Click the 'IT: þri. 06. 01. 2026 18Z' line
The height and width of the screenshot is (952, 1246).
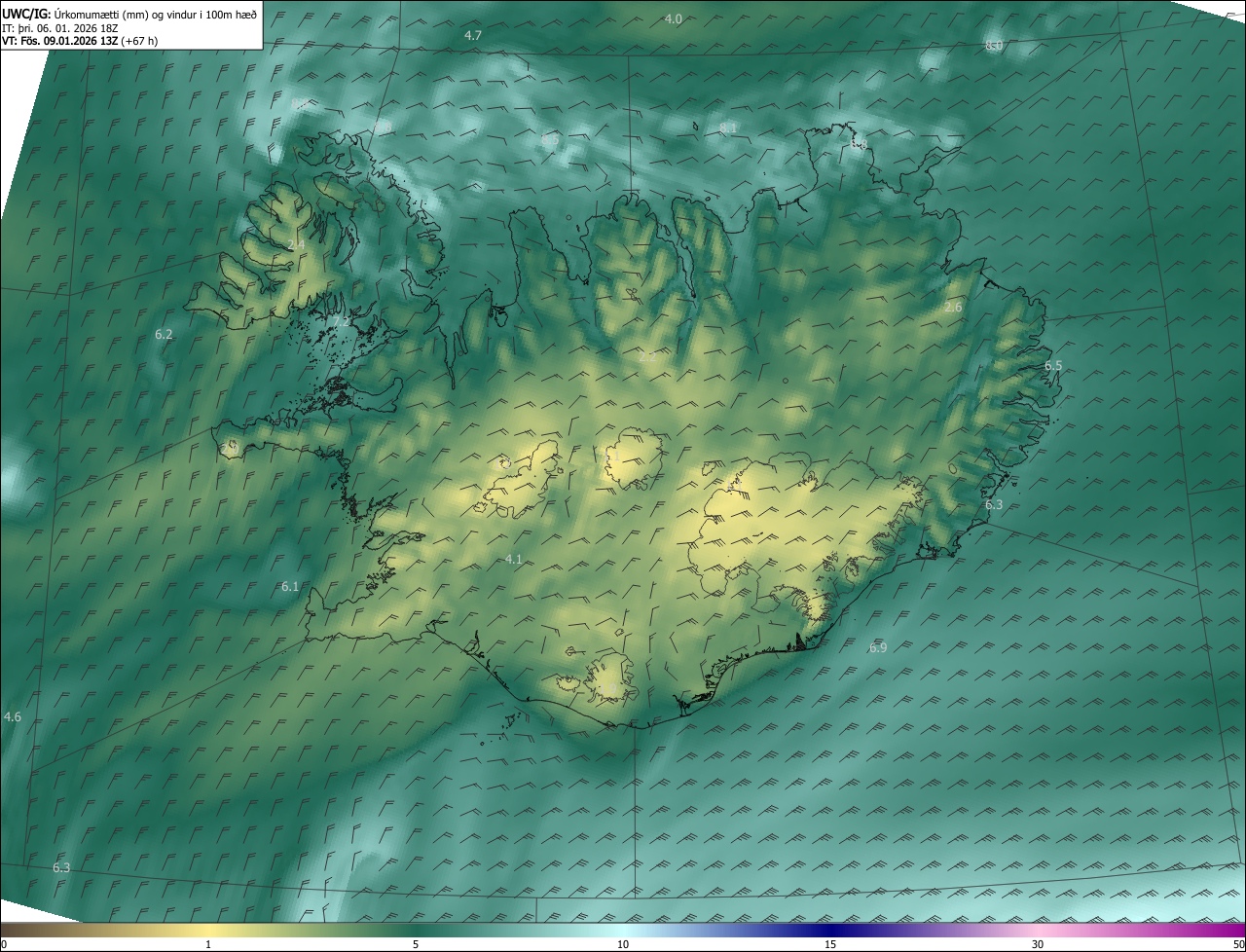coord(60,28)
